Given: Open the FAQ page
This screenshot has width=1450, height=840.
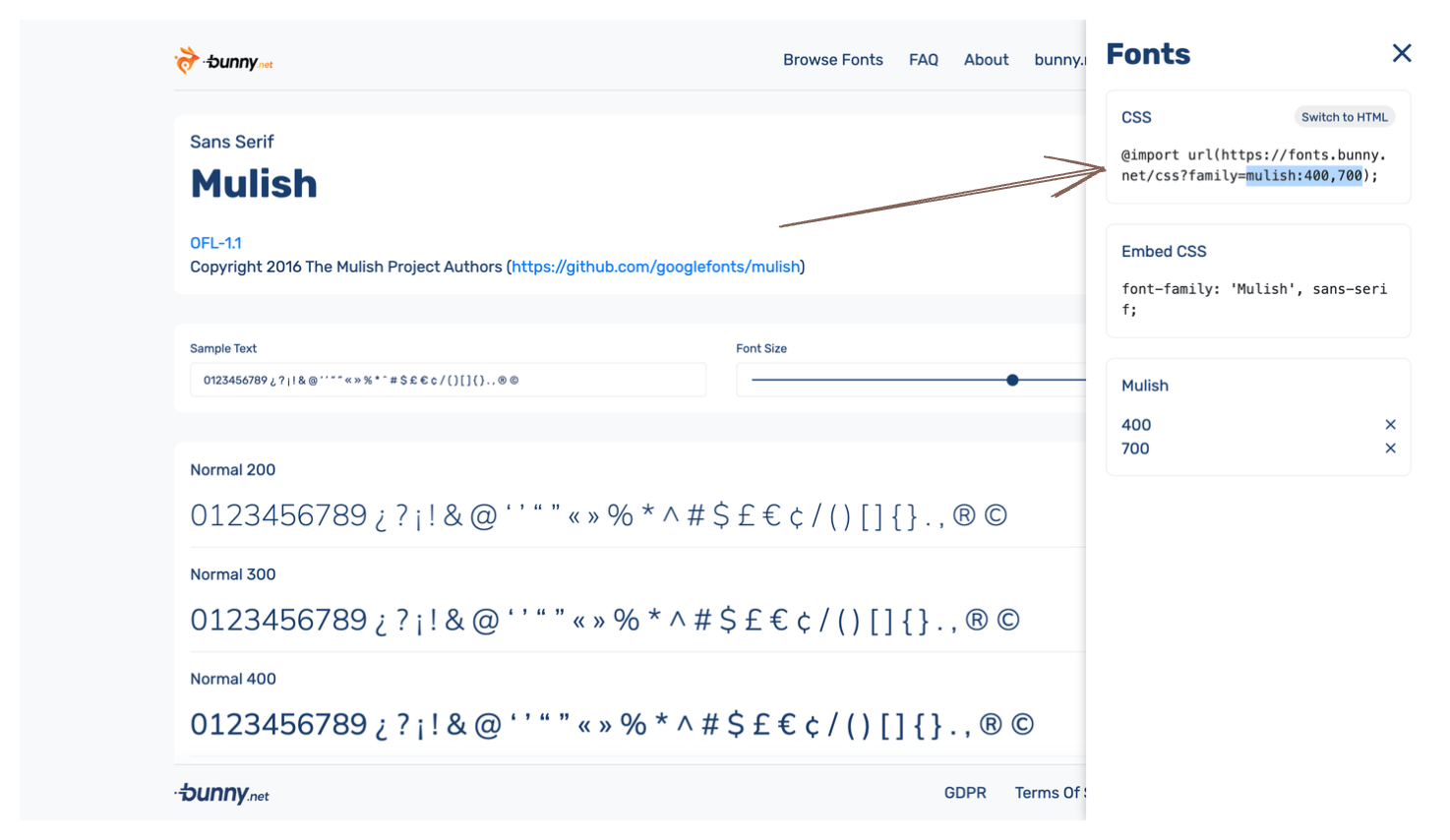Looking at the screenshot, I should pos(923,59).
